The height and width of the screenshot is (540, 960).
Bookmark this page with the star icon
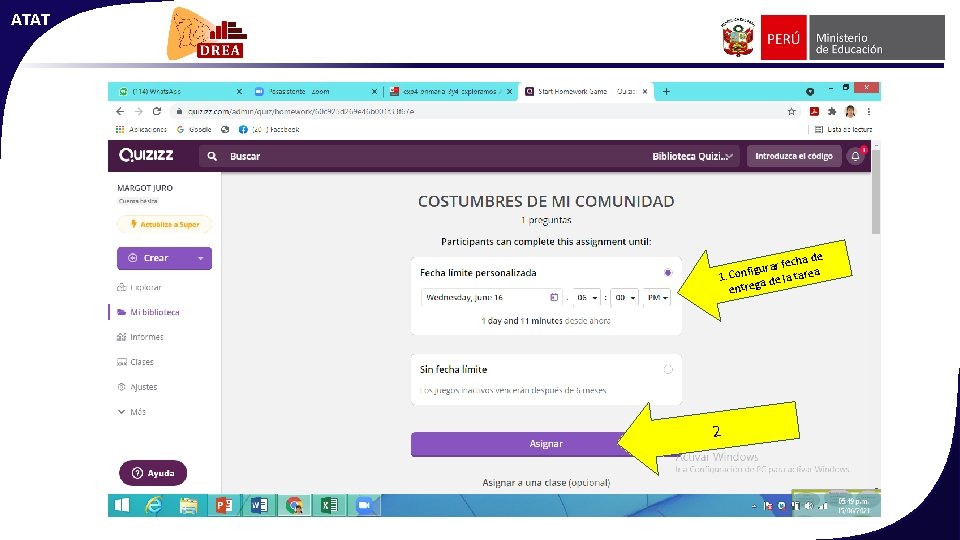click(792, 111)
